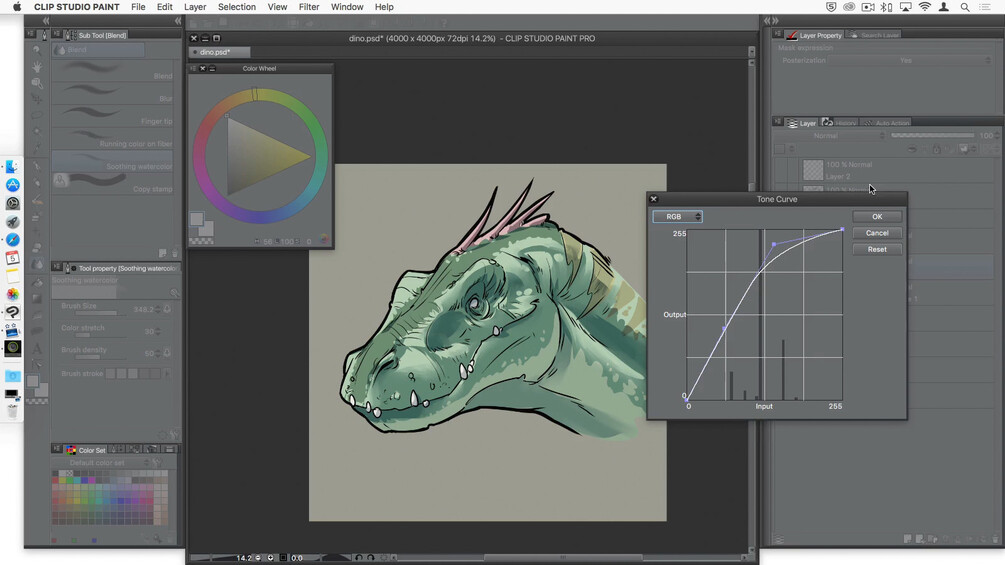Cancel the Tone Curve dialog
This screenshot has width=1005, height=565.
pos(877,233)
